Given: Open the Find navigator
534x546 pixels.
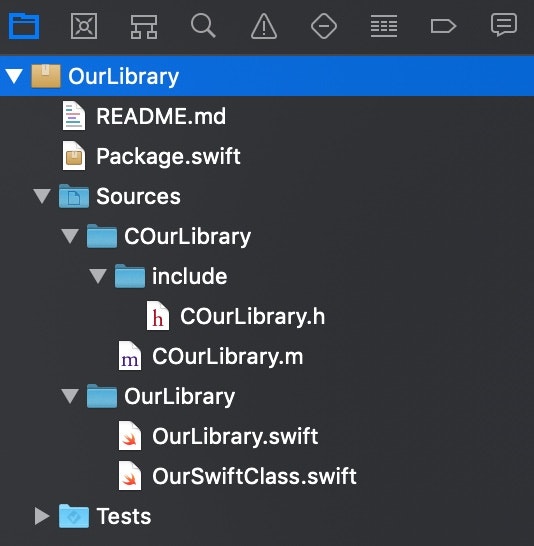Looking at the screenshot, I should [x=203, y=25].
